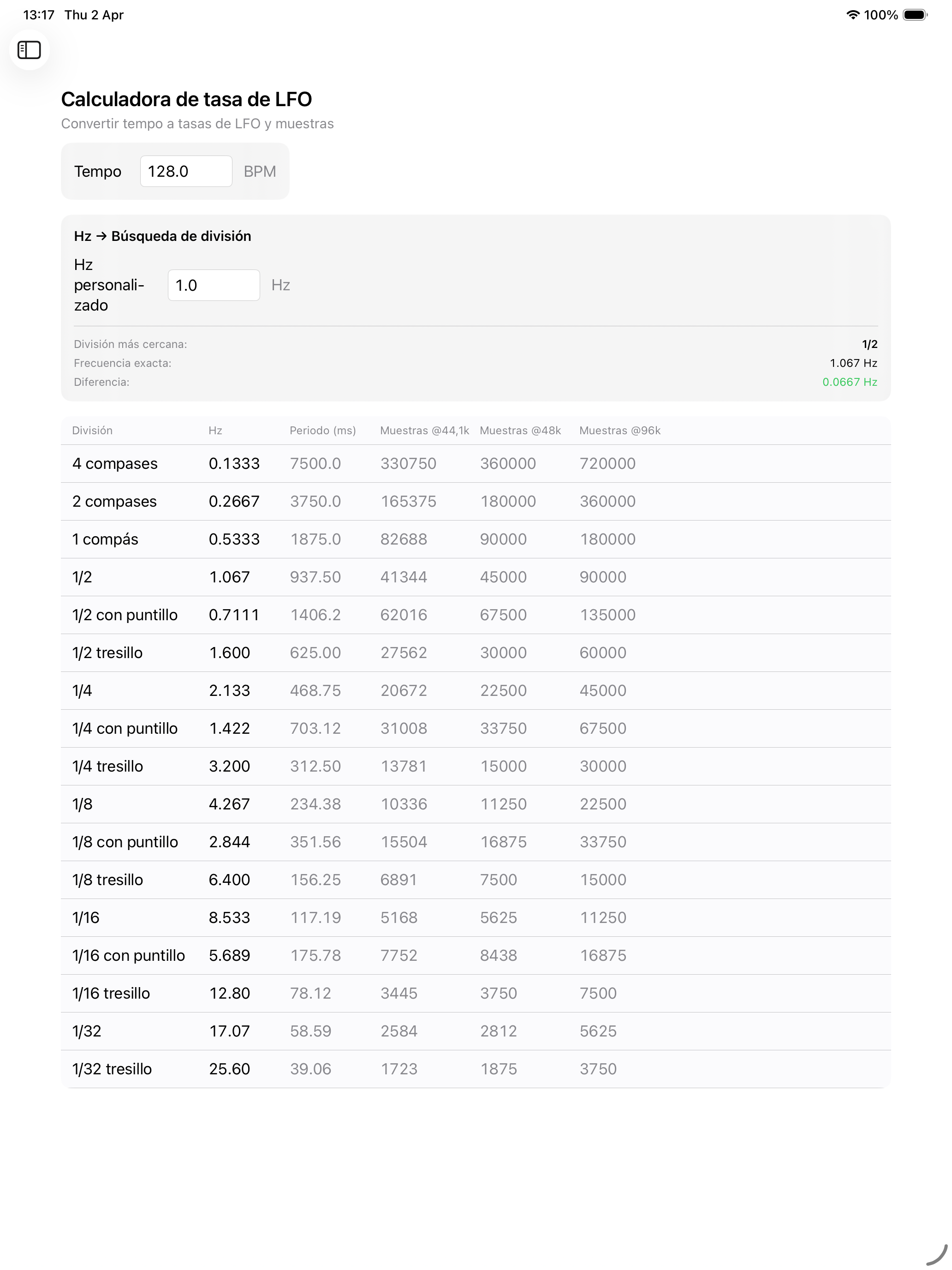Click the 0.5333 Hz value
The width and height of the screenshot is (952, 1270).
point(234,539)
